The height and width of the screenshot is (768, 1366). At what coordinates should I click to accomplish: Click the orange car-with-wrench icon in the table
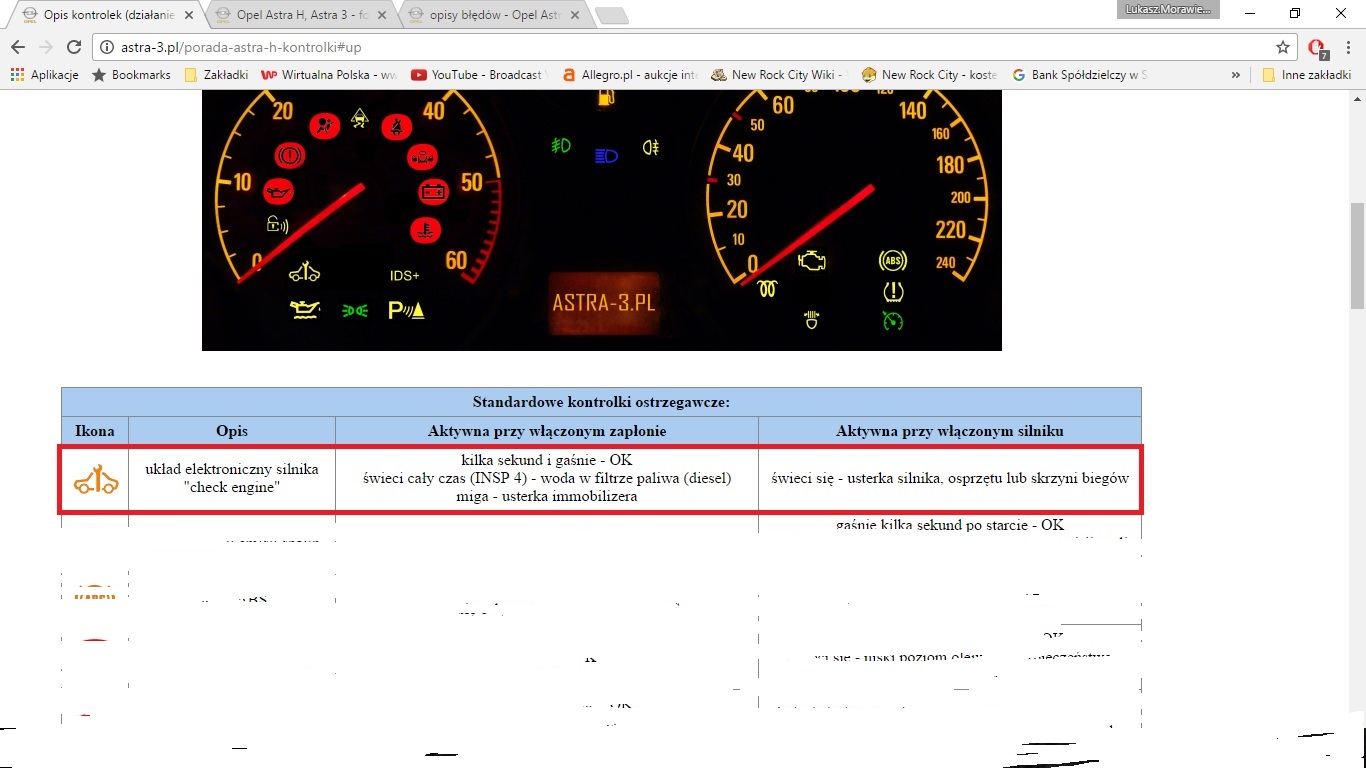tap(96, 482)
